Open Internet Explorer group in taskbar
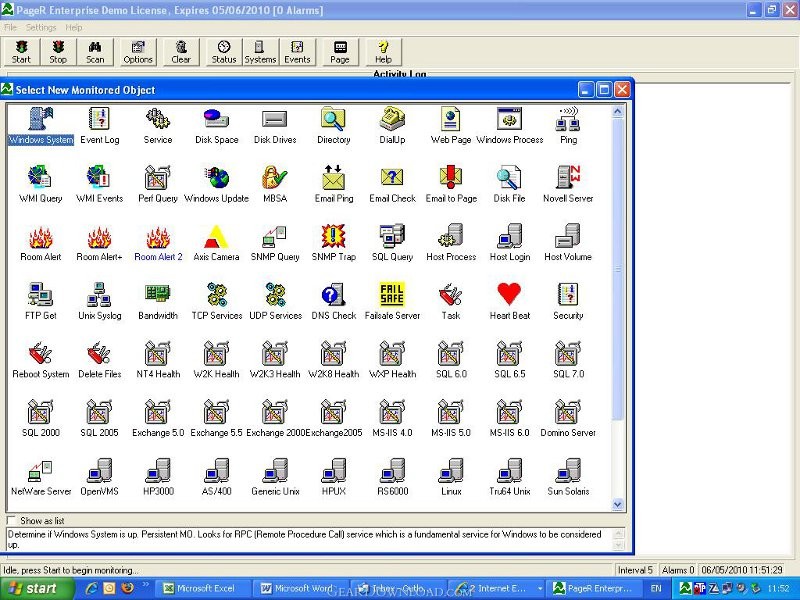This screenshot has width=800, height=600. (x=496, y=589)
